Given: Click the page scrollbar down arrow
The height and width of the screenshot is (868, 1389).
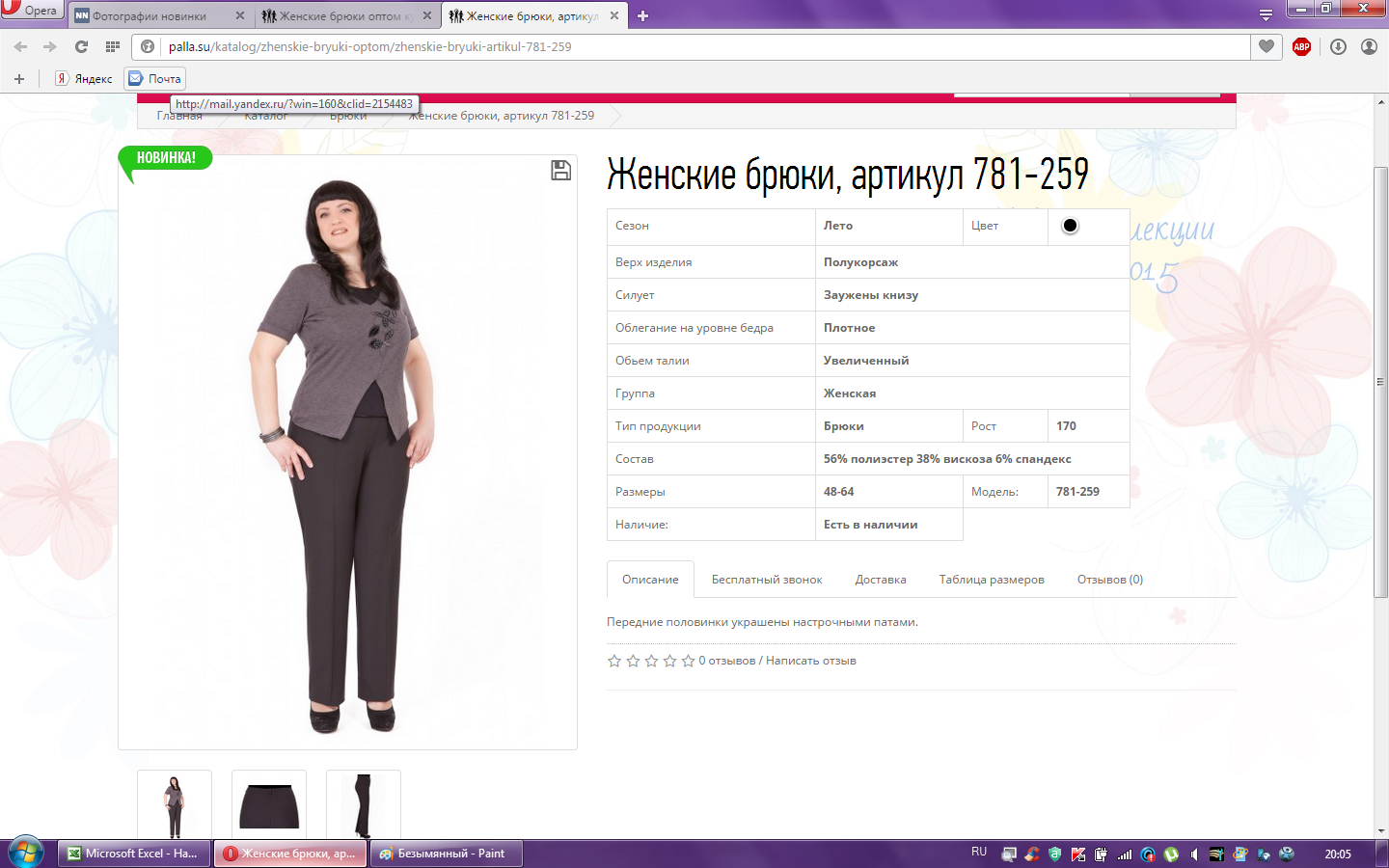Looking at the screenshot, I should 1381,831.
